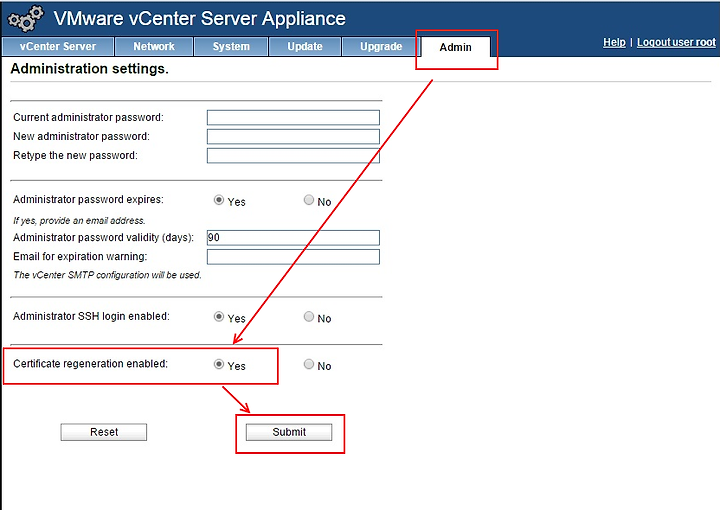The image size is (720, 510).
Task: Click the Email for expiration warning field
Action: click(x=293, y=257)
